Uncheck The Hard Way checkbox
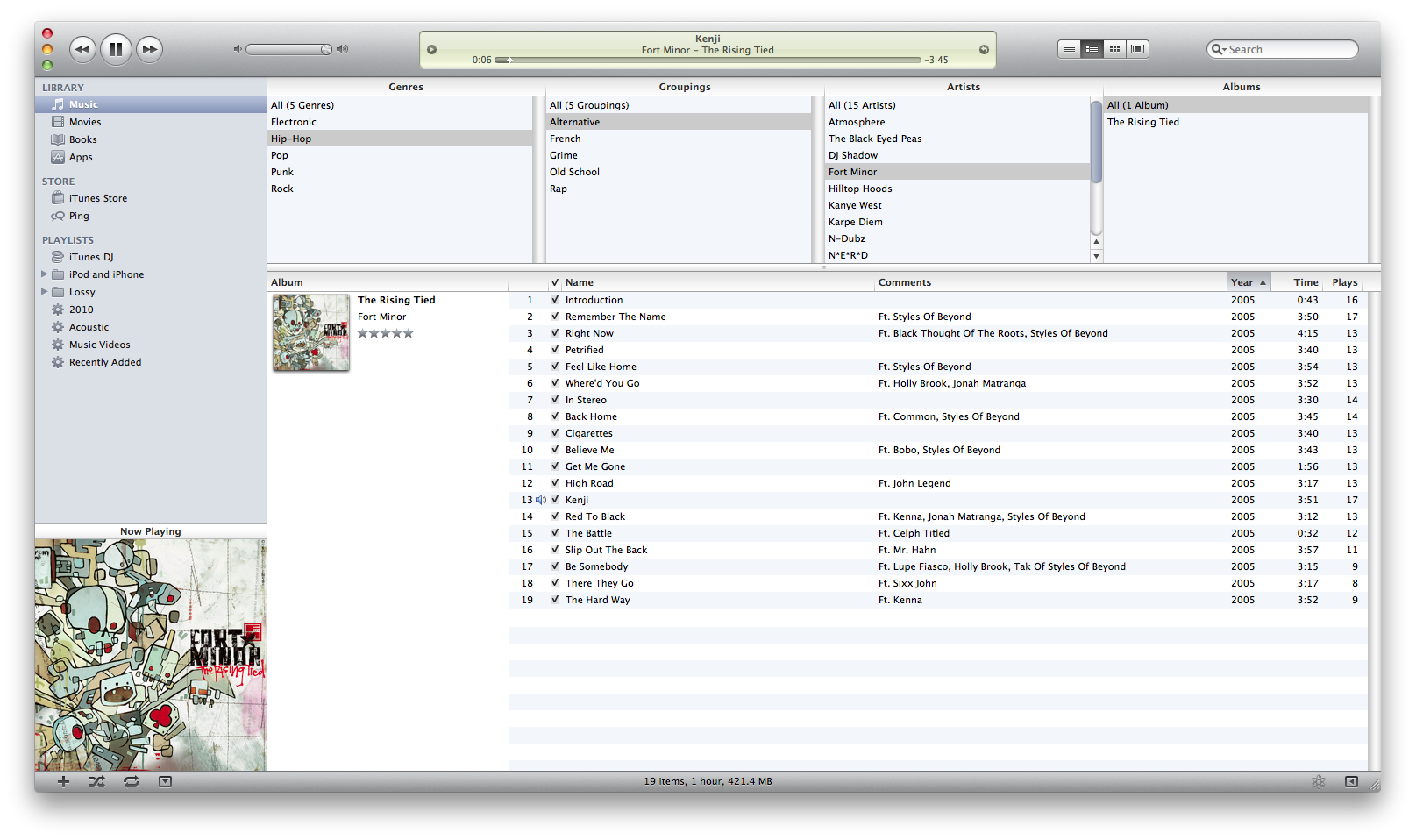This screenshot has width=1416, height=840. click(555, 600)
